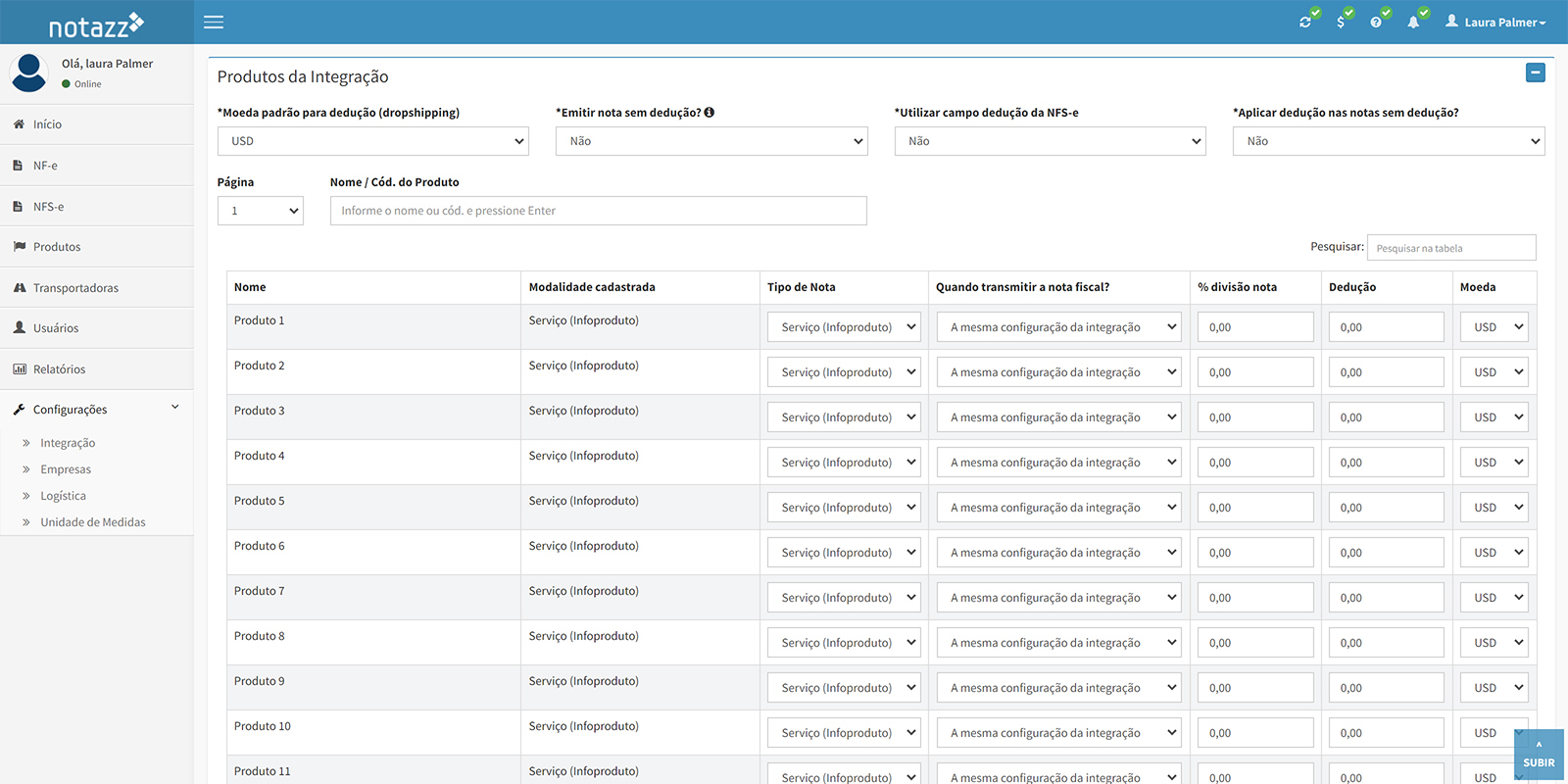Screen dimensions: 1568x784
Task: Open the dollar billing icon
Action: coord(1341,22)
